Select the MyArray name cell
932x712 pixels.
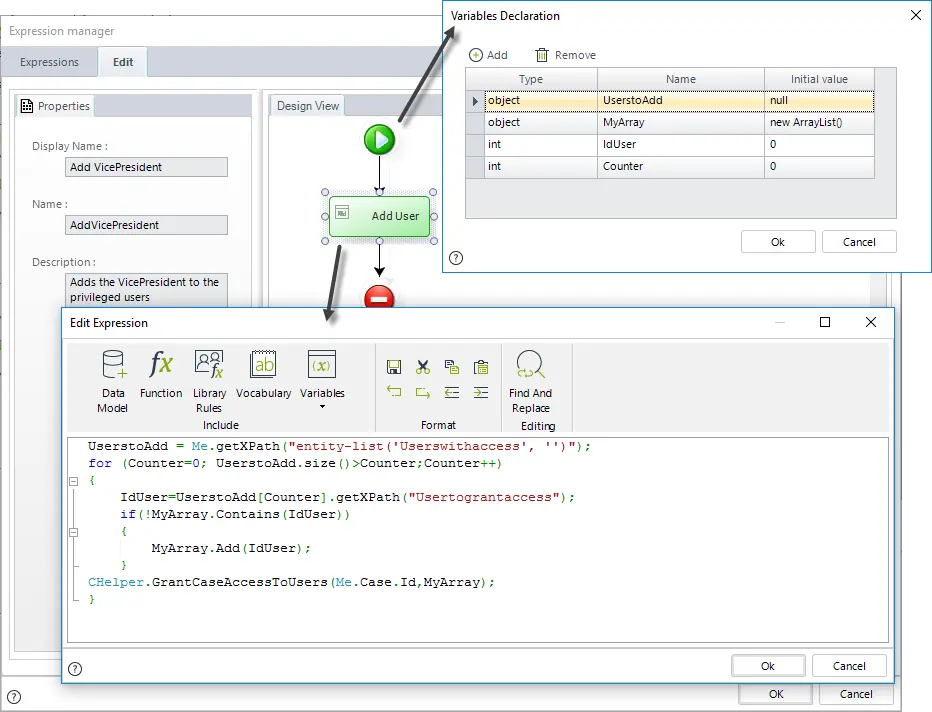click(681, 122)
